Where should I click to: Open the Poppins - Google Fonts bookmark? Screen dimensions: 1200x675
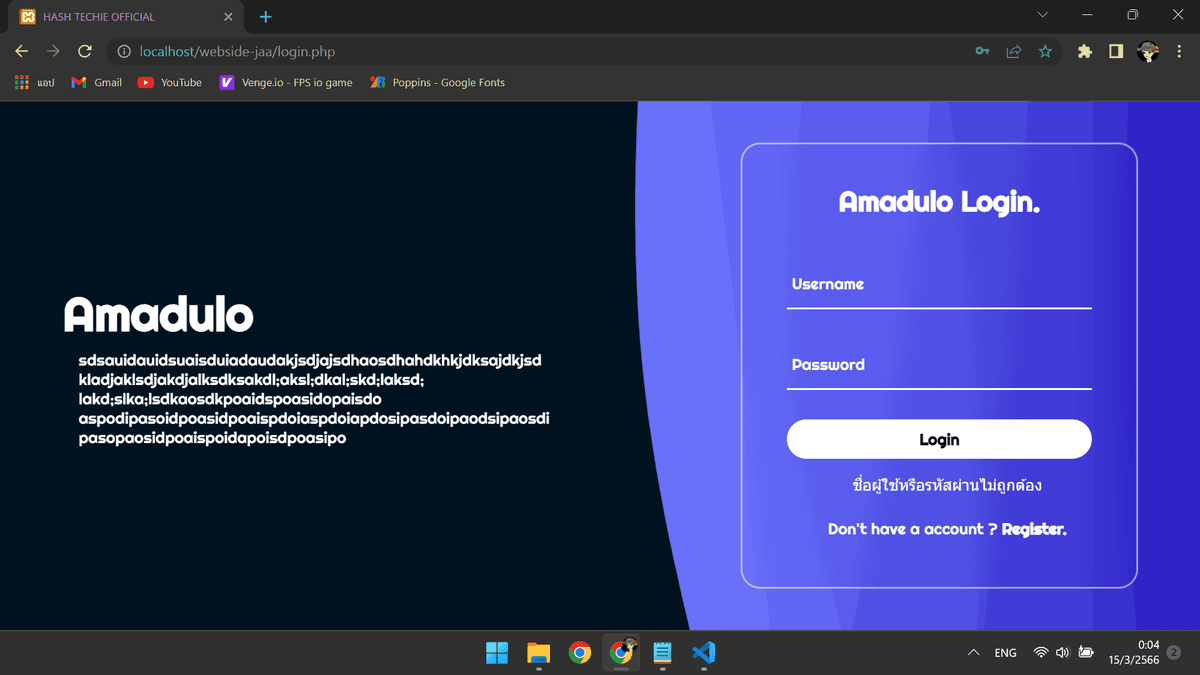(437, 83)
